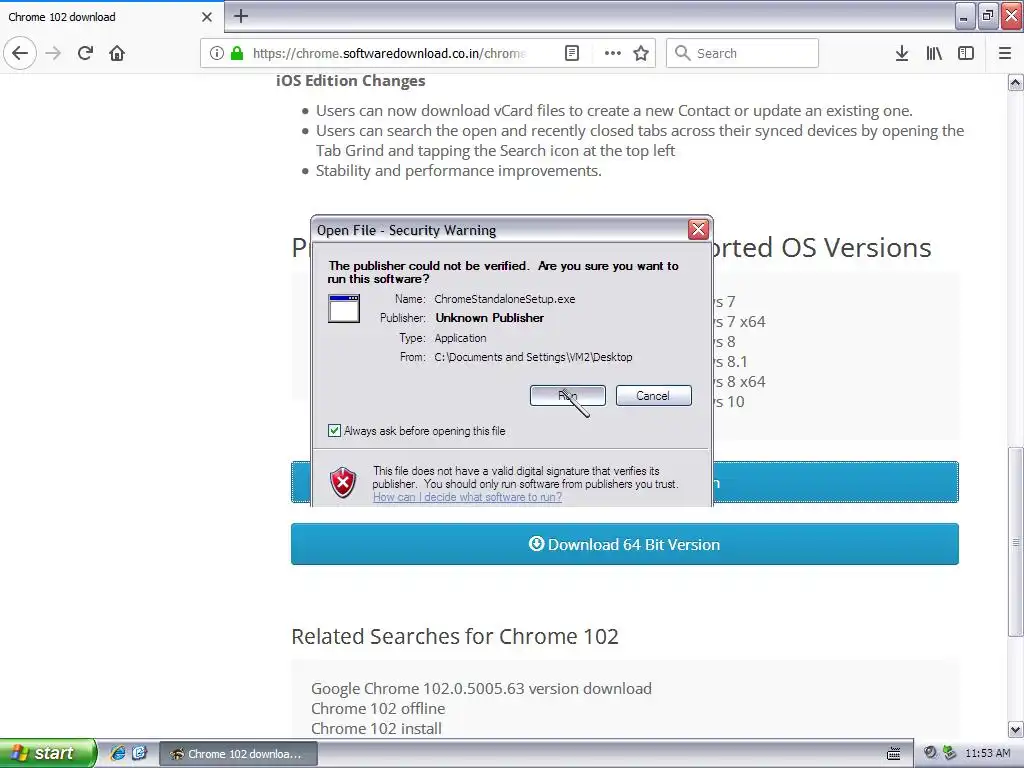
Task: Click 'Related Searches for Chrome 102' heading
Action: coord(455,636)
